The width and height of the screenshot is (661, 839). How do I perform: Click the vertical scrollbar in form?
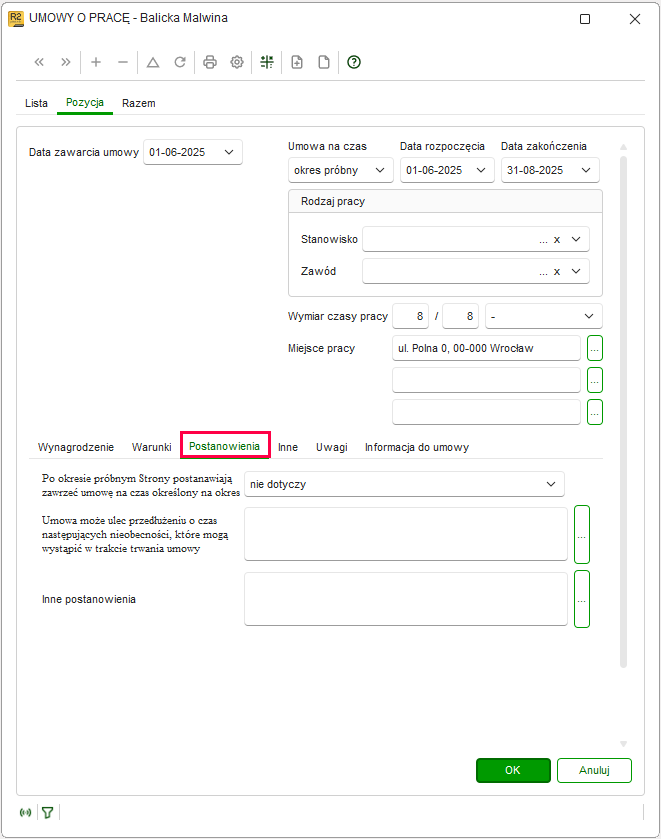[623, 412]
